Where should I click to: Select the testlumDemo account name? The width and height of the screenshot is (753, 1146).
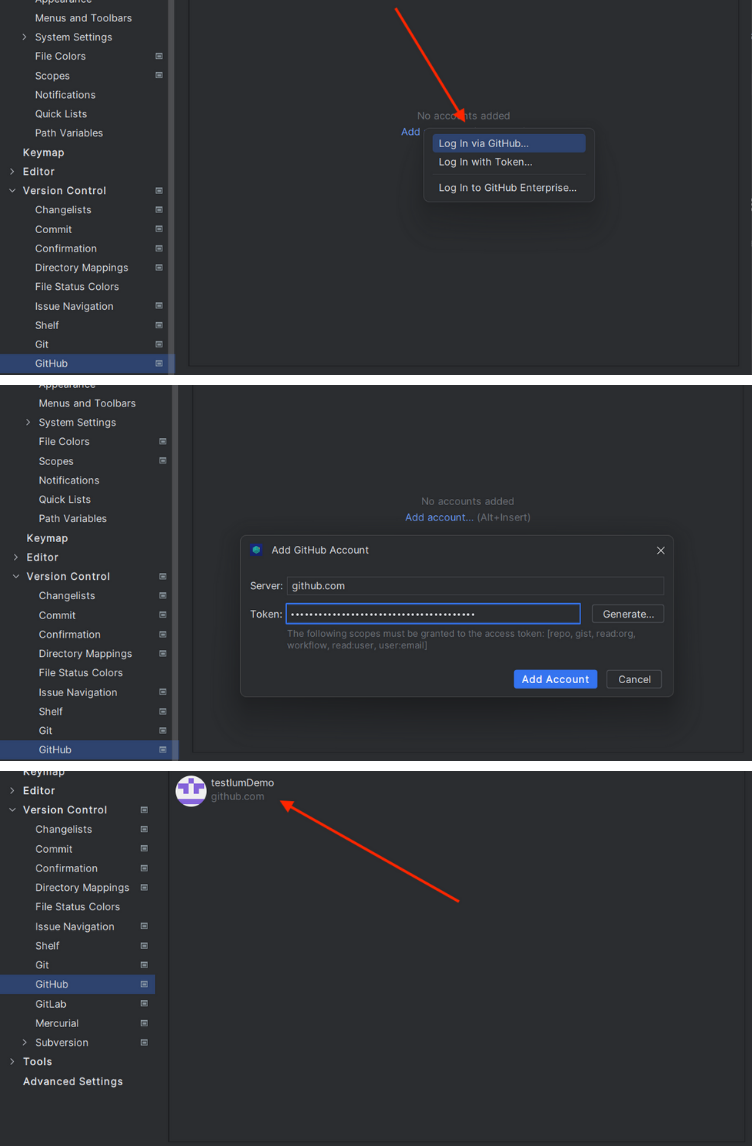(243, 783)
